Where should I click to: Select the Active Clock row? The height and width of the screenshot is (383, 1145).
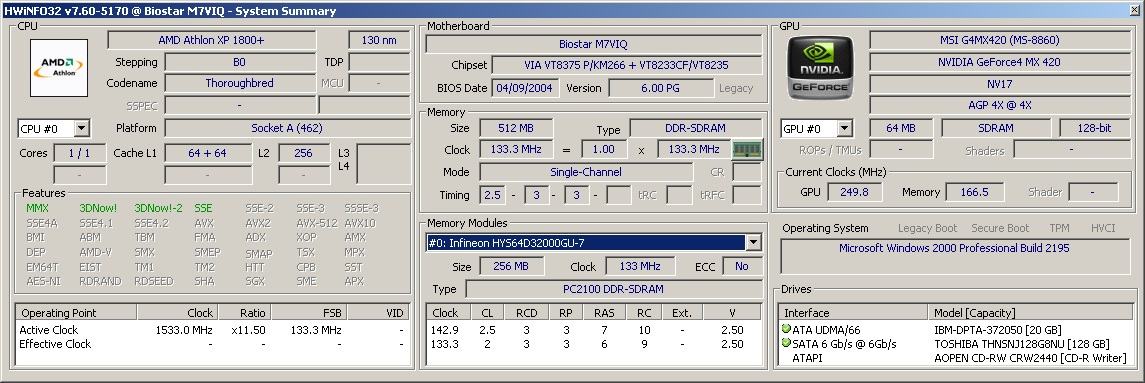coord(212,330)
